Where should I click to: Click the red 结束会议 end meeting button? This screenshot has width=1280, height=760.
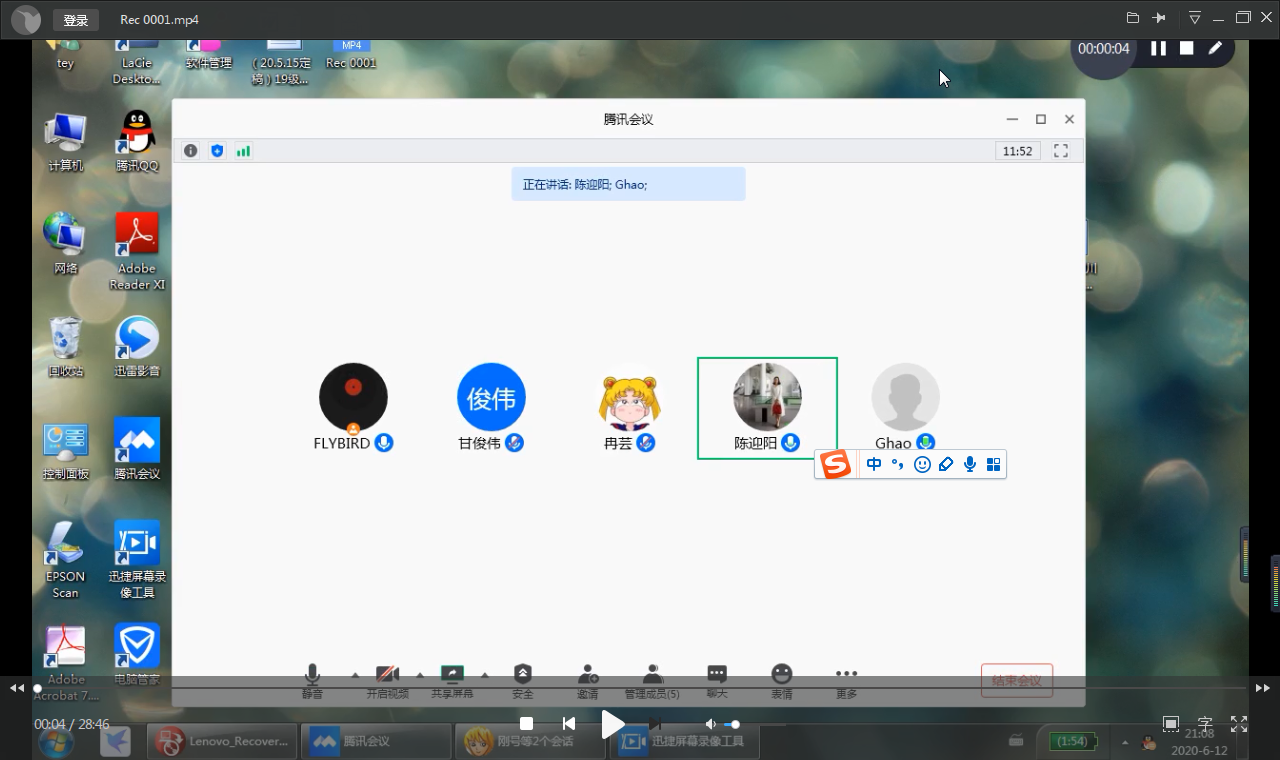click(1017, 681)
